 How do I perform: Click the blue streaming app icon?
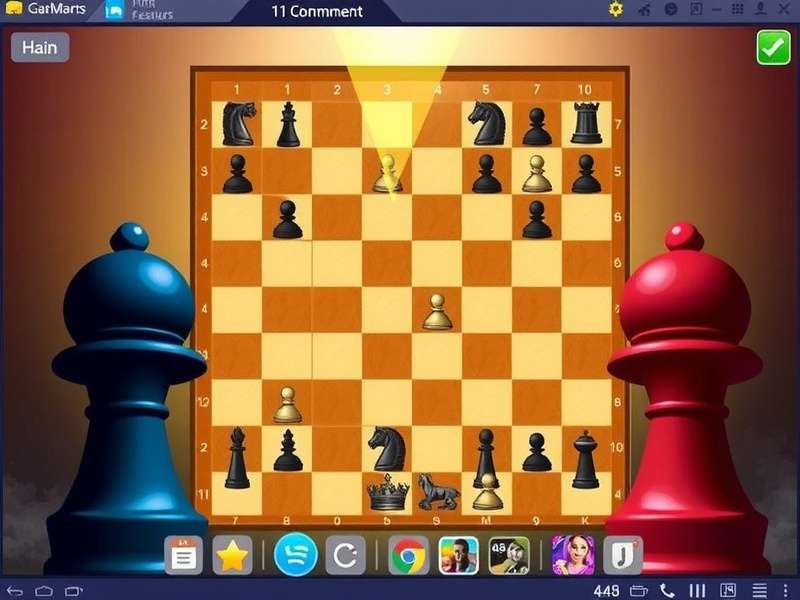295,557
